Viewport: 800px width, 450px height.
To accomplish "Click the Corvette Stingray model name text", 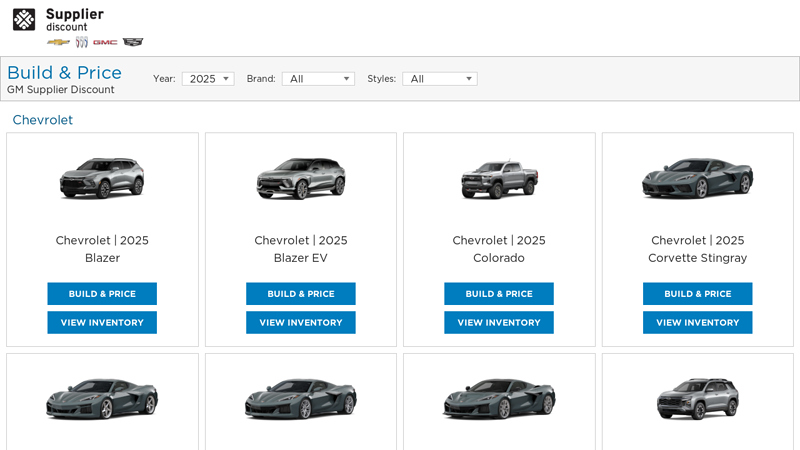I will [x=697, y=258].
